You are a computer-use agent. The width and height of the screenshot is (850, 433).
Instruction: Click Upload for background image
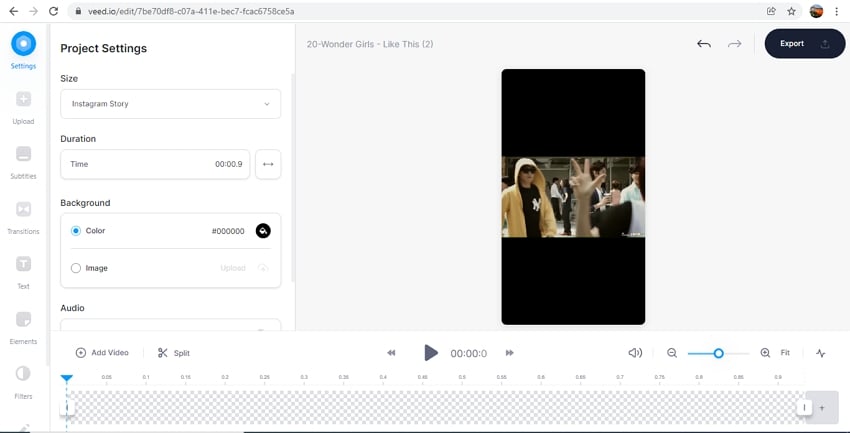pyautogui.click(x=233, y=268)
